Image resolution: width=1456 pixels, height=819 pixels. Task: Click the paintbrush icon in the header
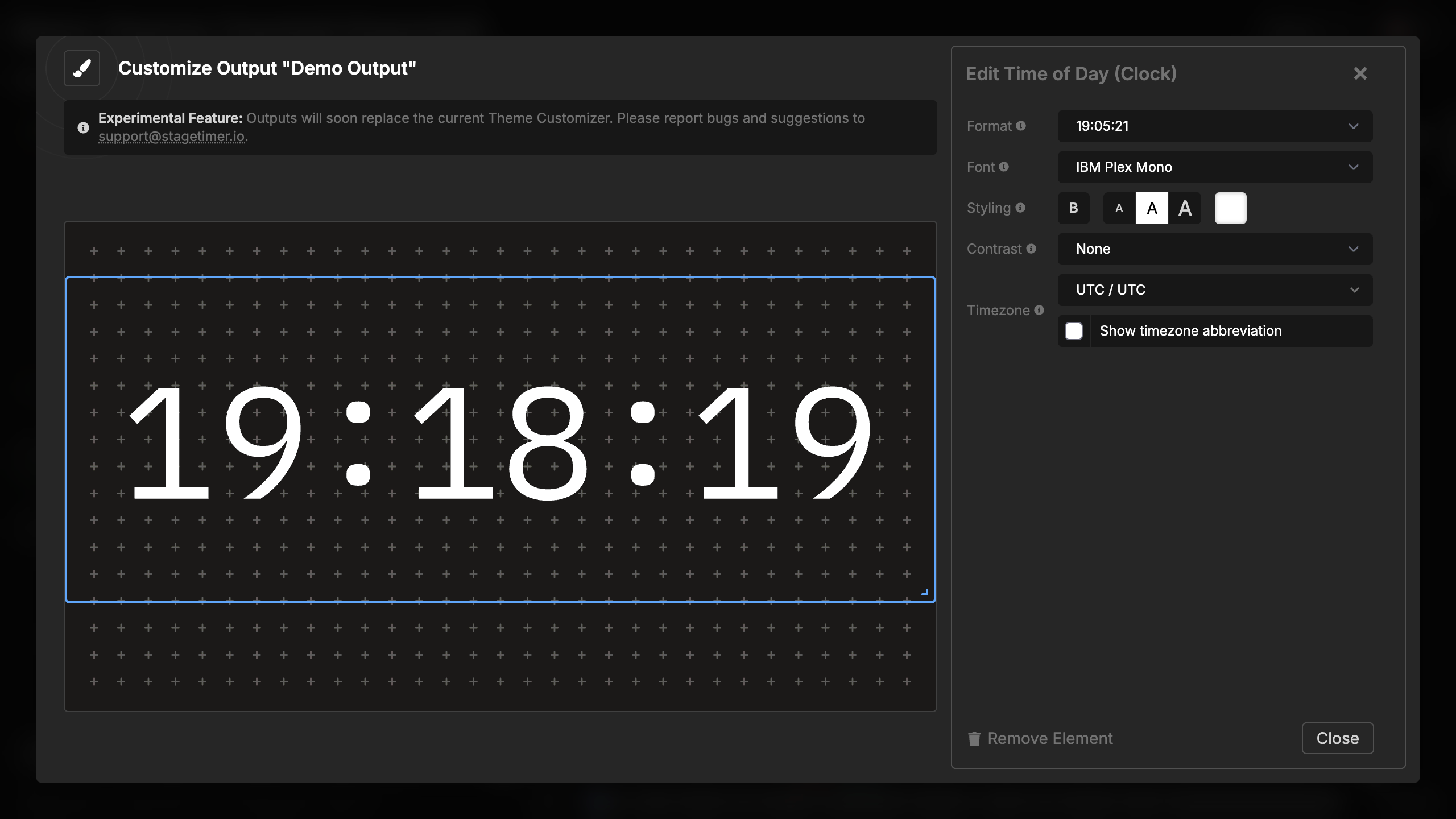(81, 68)
